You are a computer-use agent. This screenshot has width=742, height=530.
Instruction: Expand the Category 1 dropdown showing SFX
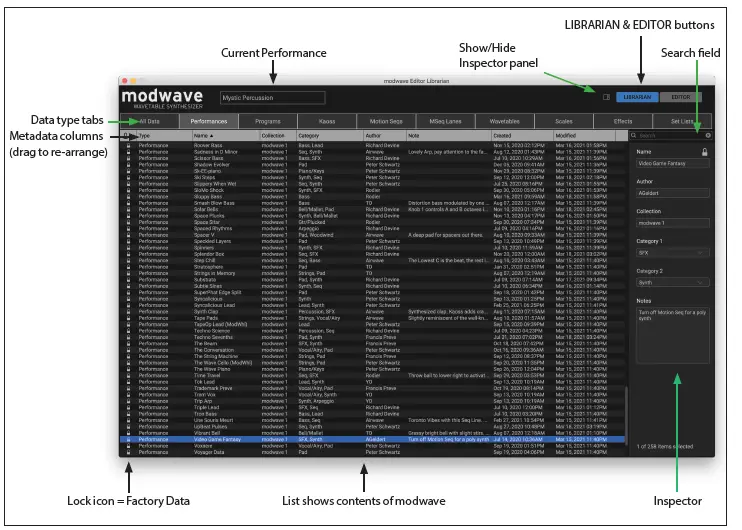[672, 253]
